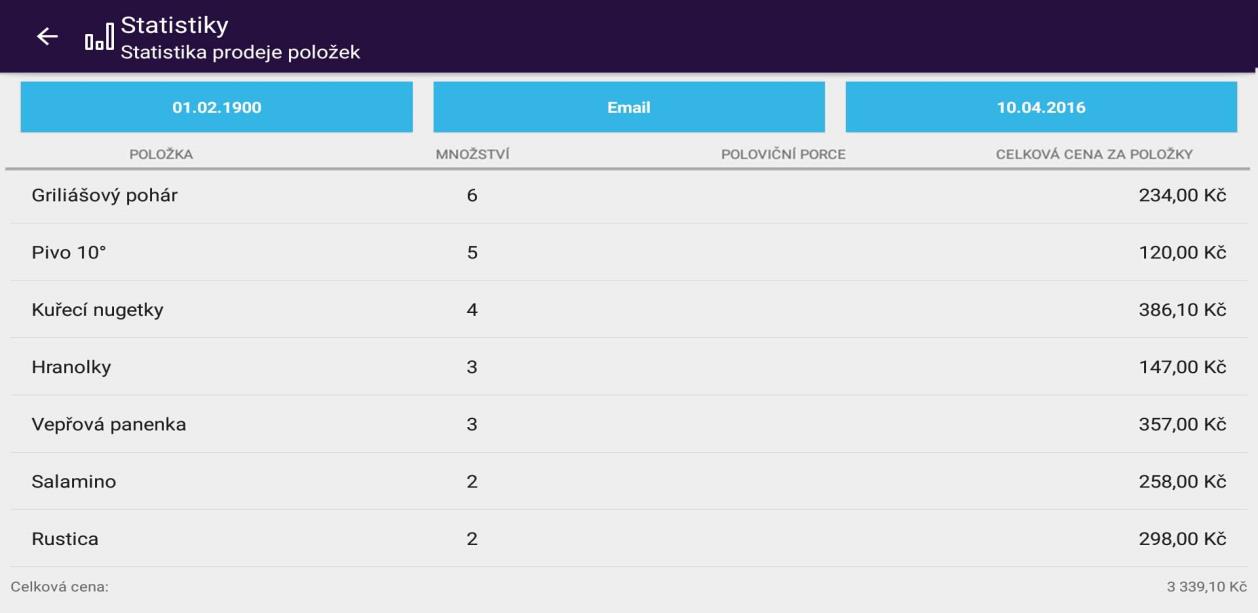
Task: Click the Celková cena za položky header
Action: pos(1094,155)
